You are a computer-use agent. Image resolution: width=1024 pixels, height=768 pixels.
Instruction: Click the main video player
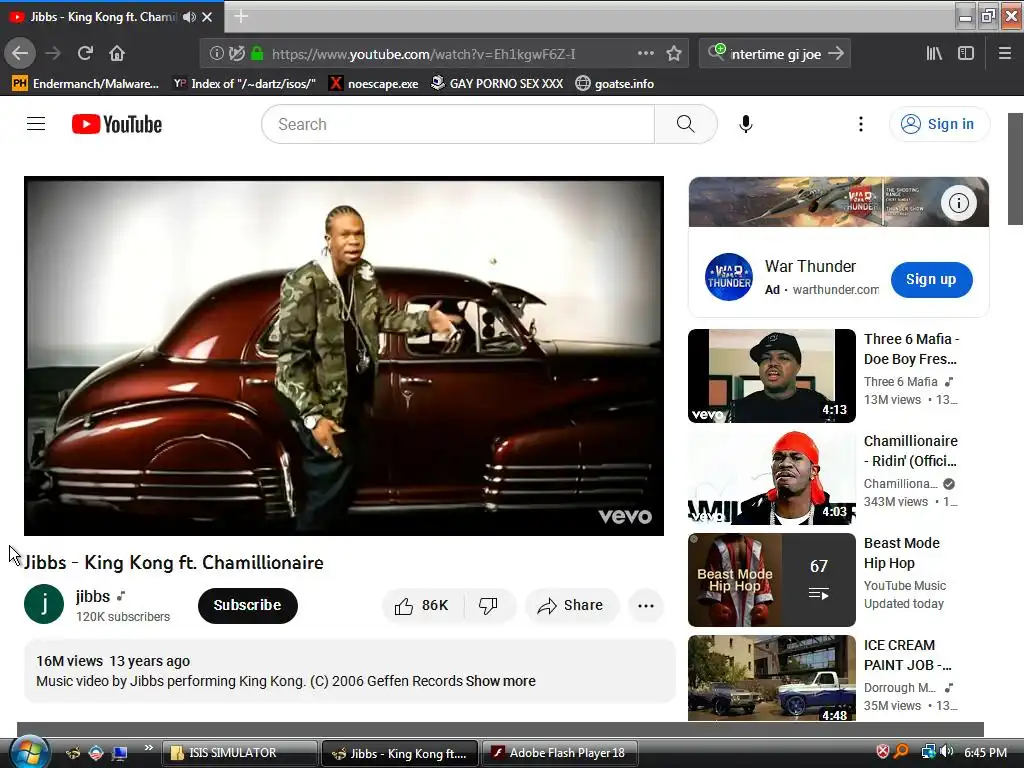[344, 356]
